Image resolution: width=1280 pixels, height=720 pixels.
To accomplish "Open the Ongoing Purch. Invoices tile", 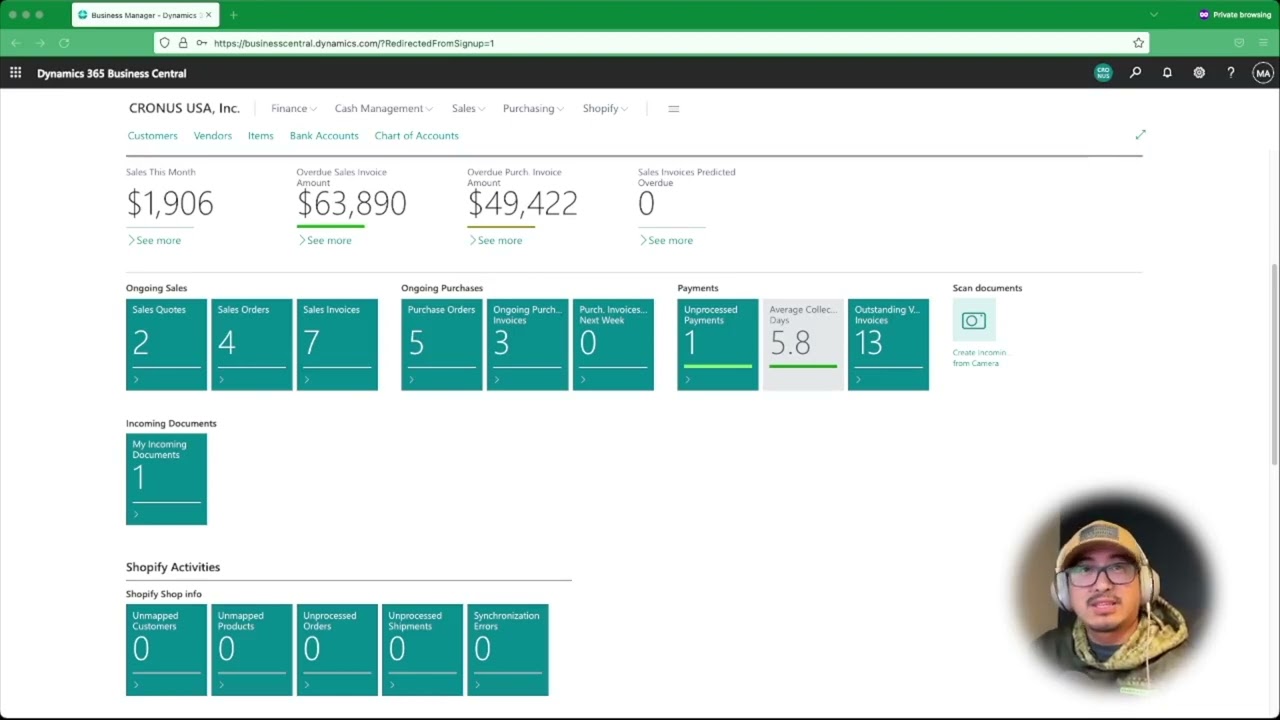I will tap(527, 344).
